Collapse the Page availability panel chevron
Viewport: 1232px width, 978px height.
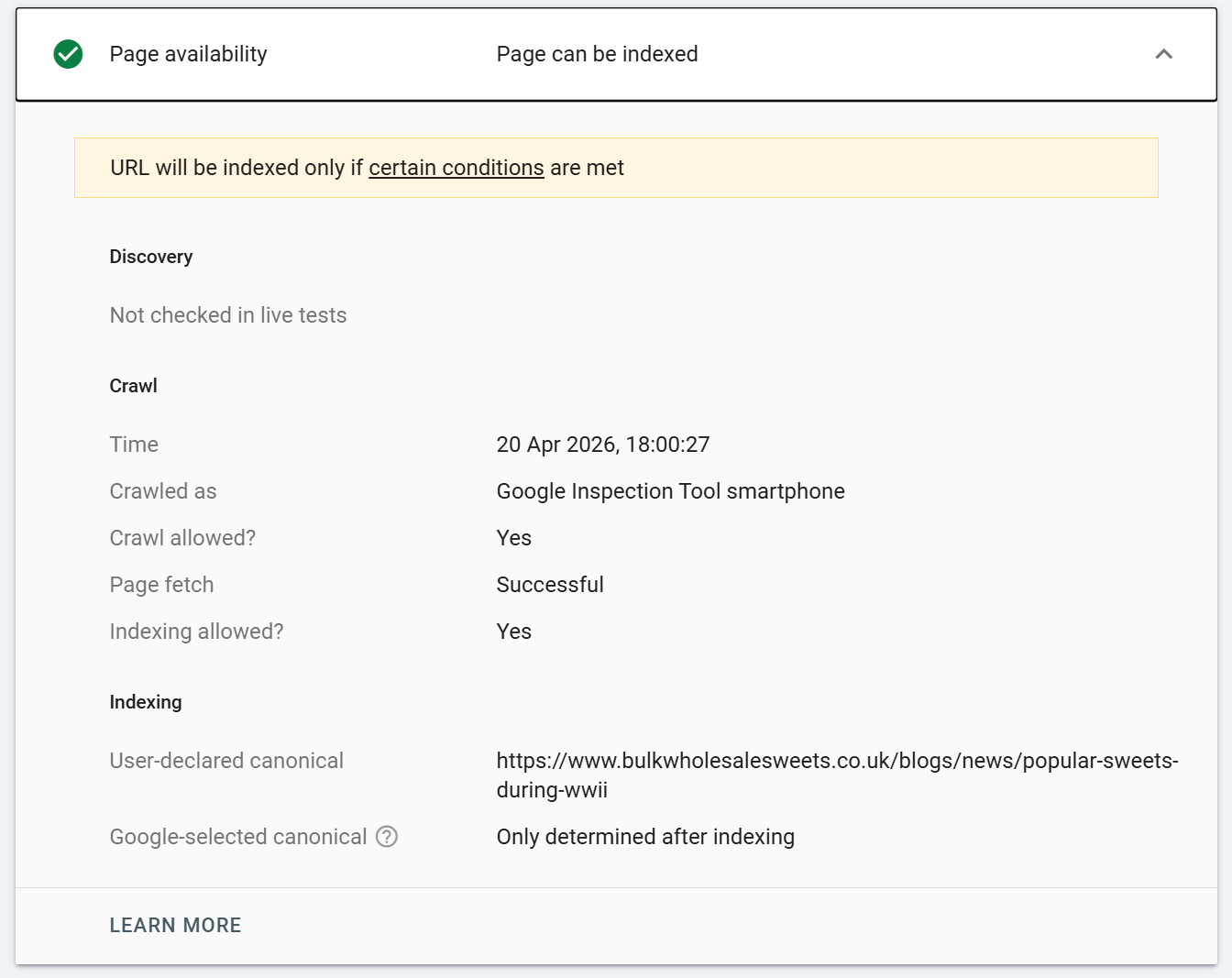[1163, 54]
